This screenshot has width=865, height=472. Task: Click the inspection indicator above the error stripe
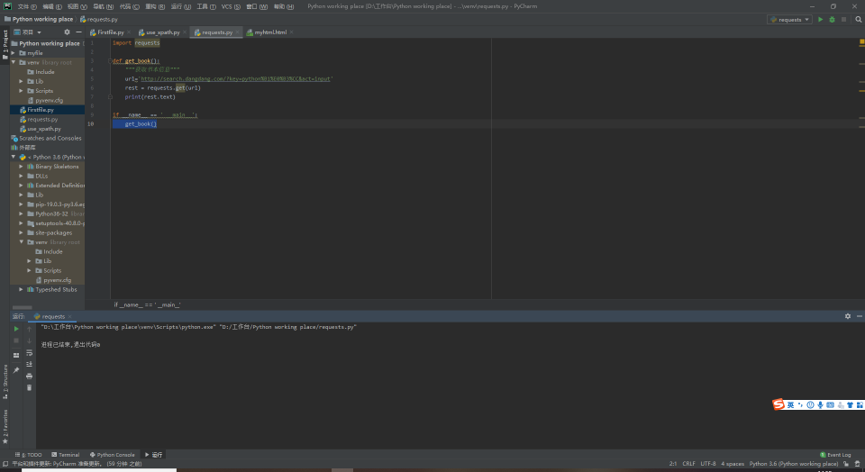(862, 42)
